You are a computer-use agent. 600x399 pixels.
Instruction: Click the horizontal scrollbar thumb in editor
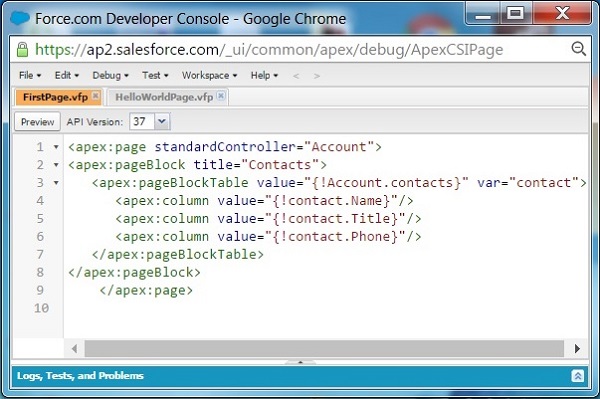[324, 349]
